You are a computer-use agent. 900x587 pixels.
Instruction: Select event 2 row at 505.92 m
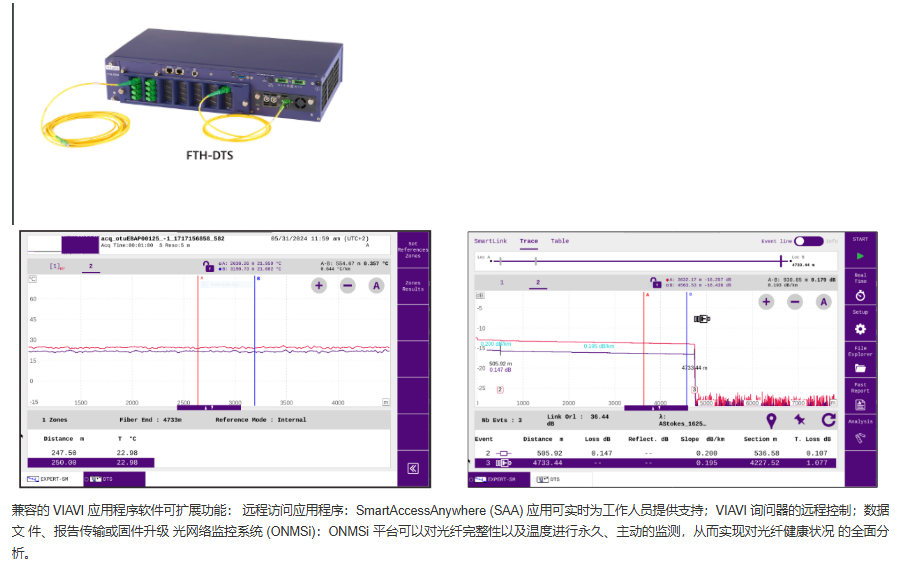pos(655,453)
